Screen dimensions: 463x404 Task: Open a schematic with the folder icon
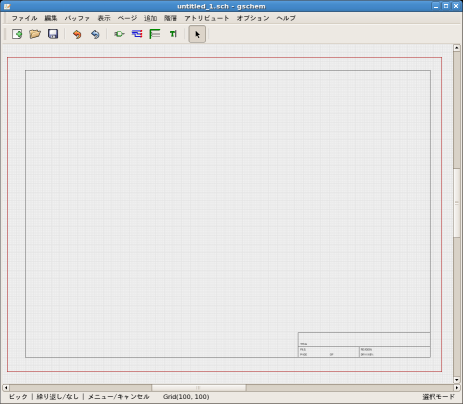click(35, 34)
